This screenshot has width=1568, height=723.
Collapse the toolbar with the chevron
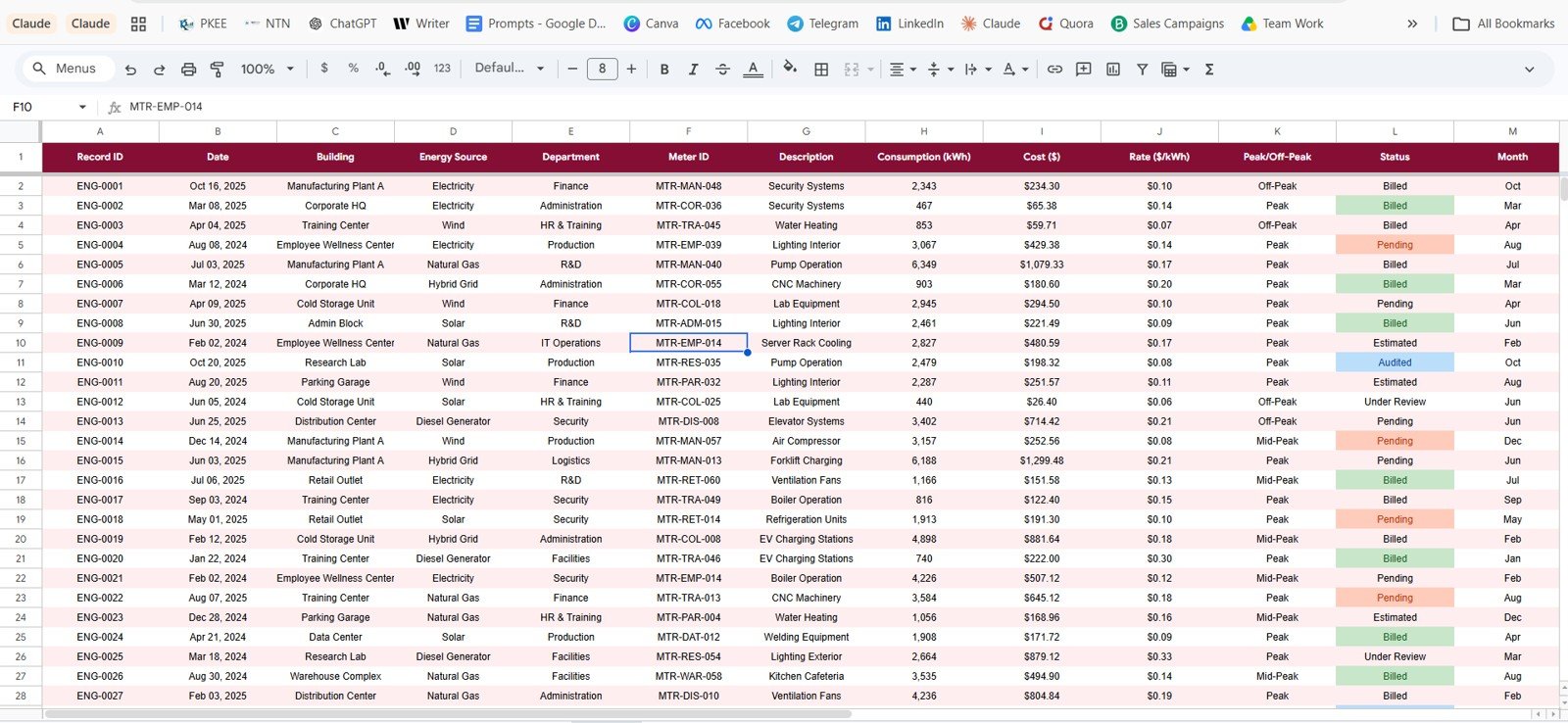[1529, 69]
